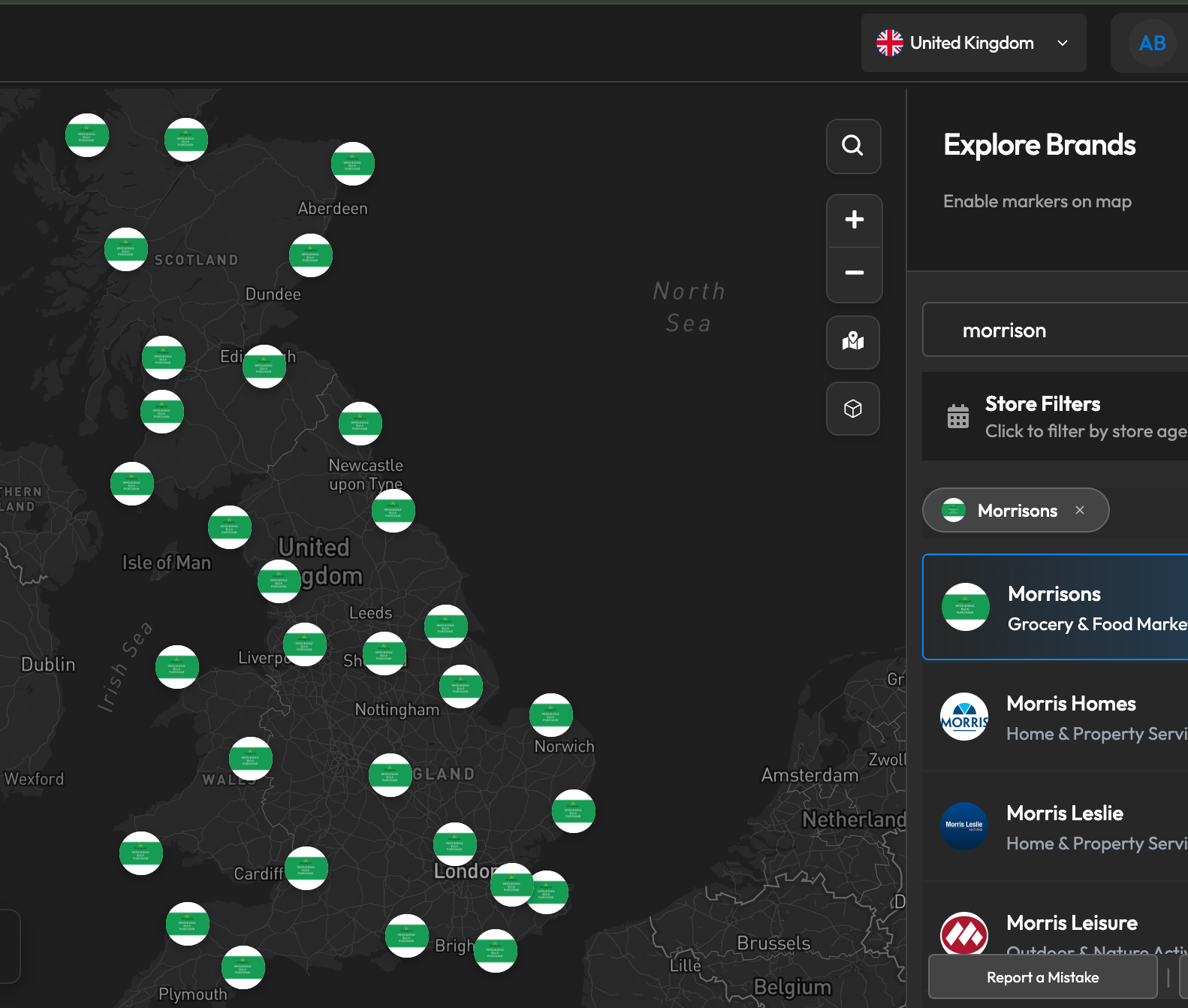Select the Morrisons brand result card
Image resolution: width=1188 pixels, height=1008 pixels.
pyautogui.click(x=1055, y=607)
